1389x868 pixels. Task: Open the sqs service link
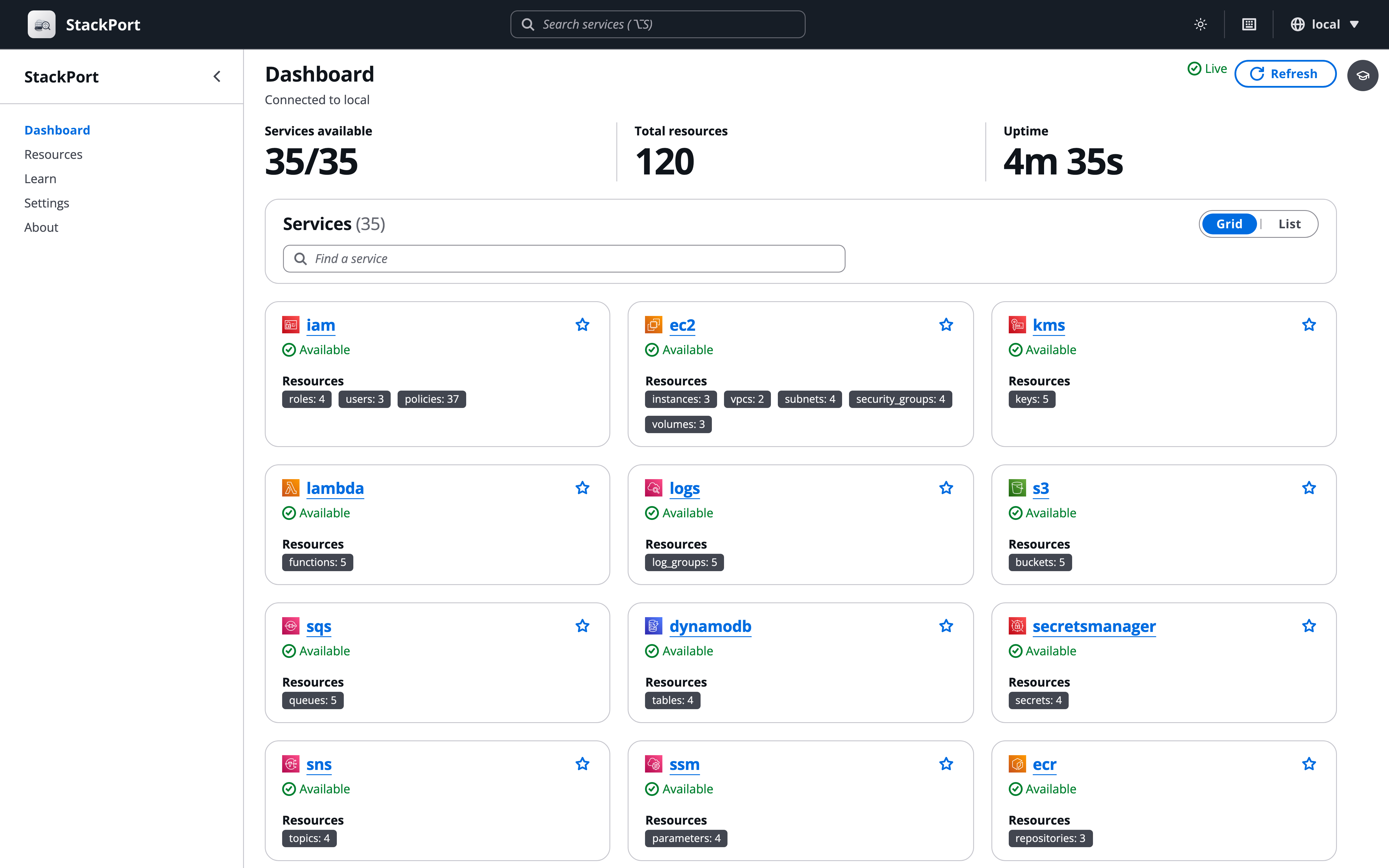[x=319, y=626]
